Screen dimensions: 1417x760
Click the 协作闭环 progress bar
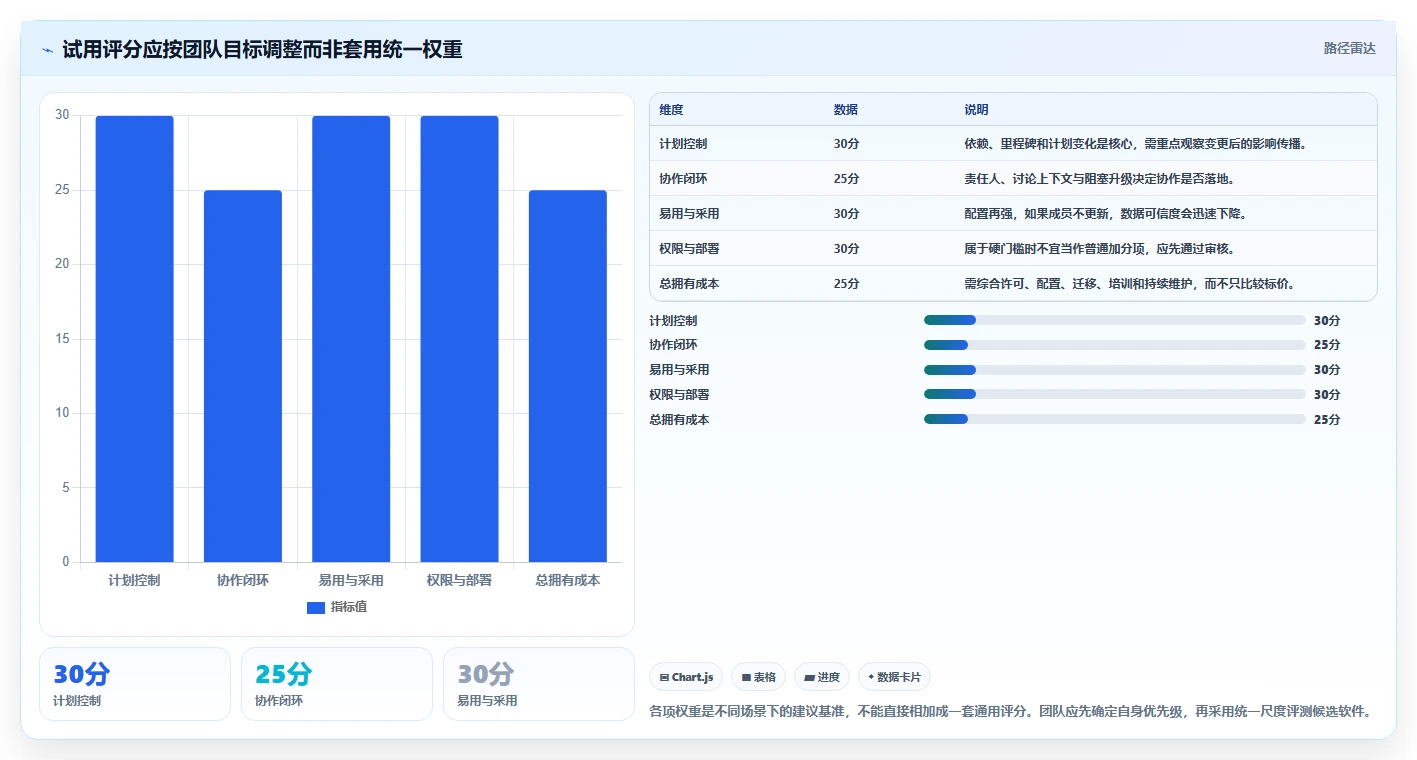[1115, 345]
